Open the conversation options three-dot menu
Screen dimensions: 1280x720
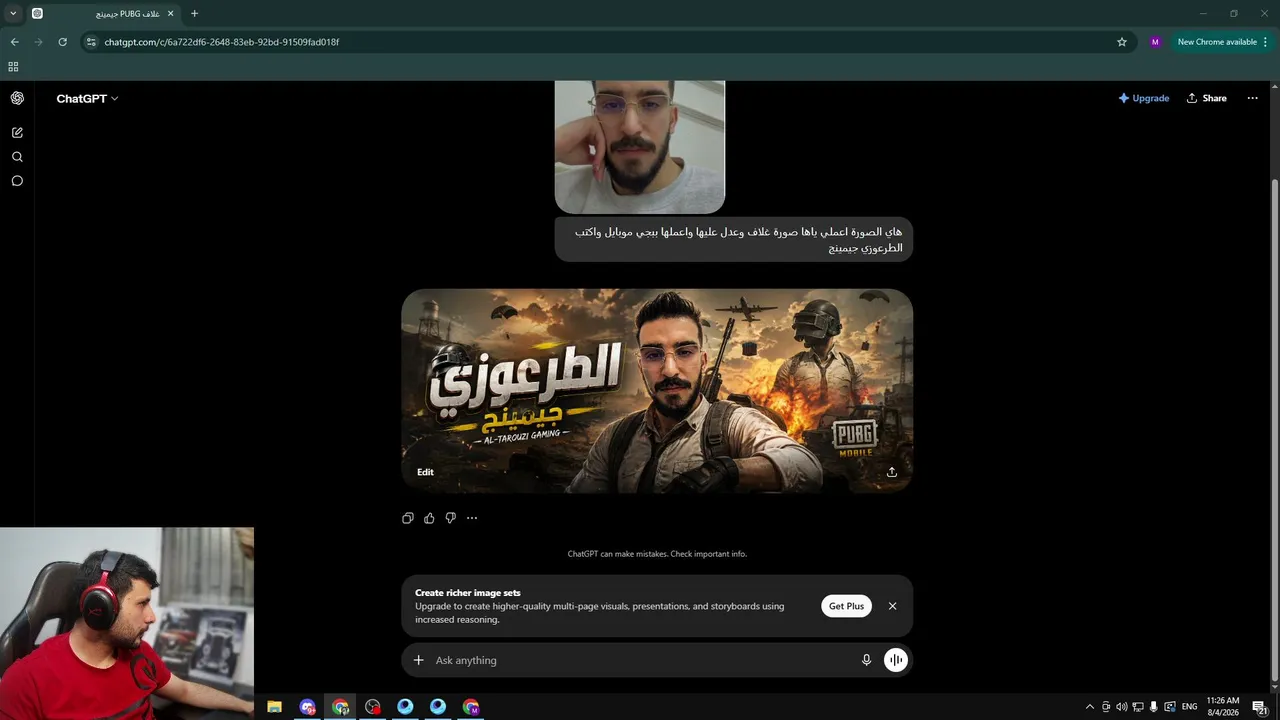(1252, 98)
